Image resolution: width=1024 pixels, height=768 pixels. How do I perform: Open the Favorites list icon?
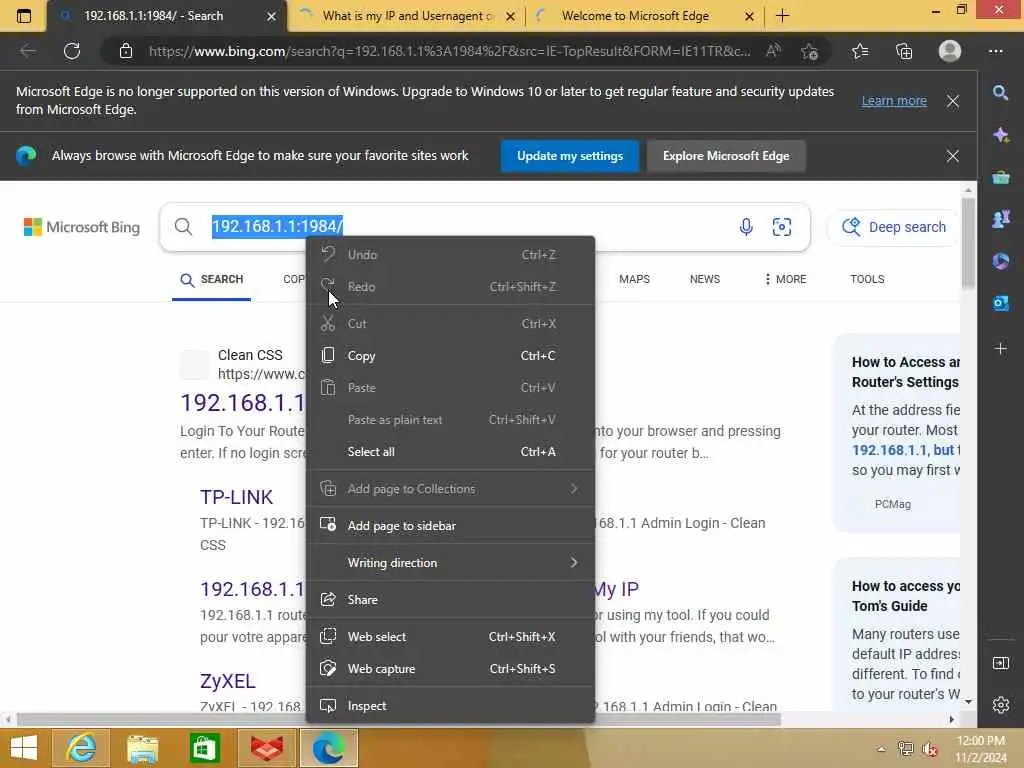pos(860,51)
